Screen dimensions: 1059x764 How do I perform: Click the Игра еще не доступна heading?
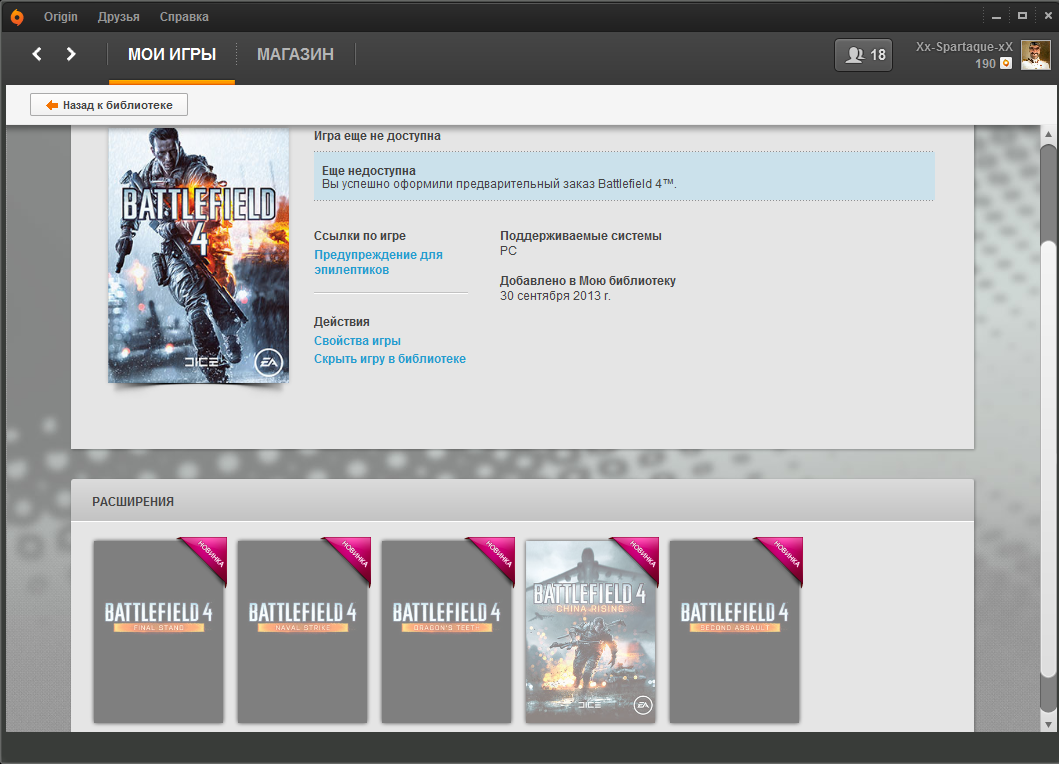(377, 136)
